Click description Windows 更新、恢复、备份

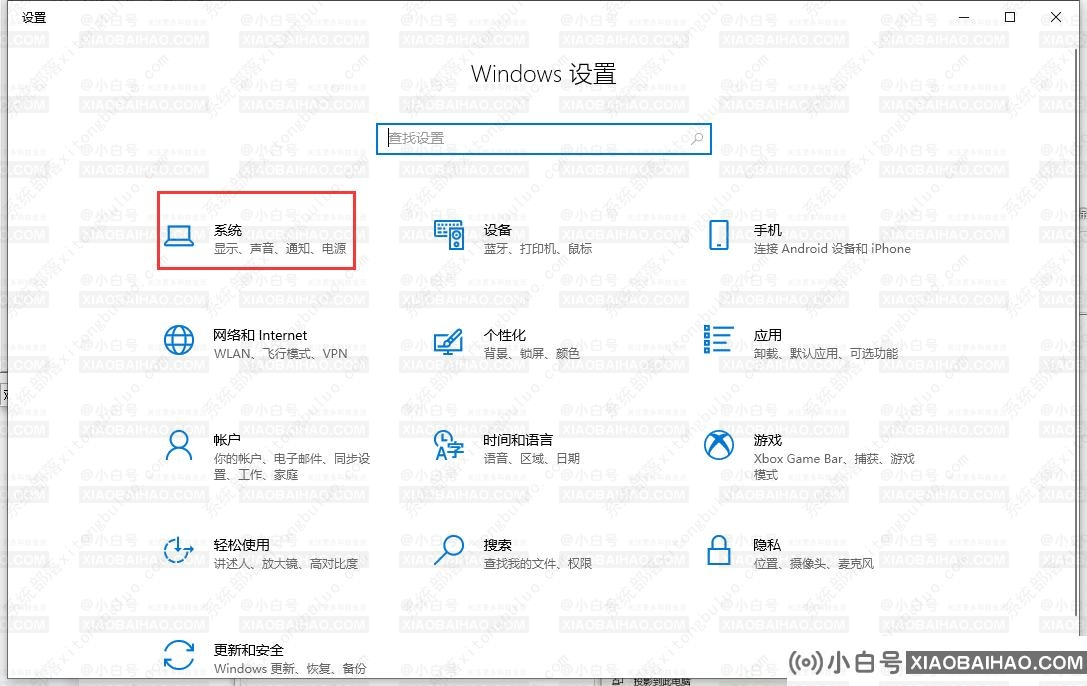click(x=290, y=668)
